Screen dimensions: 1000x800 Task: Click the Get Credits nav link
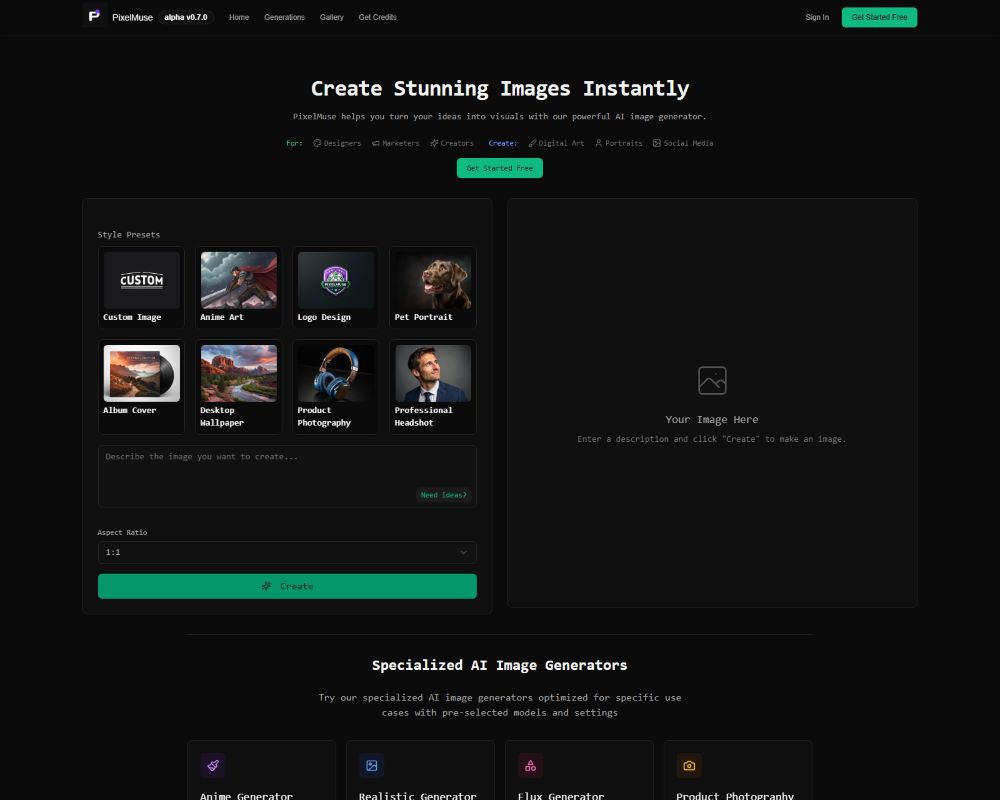tap(377, 17)
